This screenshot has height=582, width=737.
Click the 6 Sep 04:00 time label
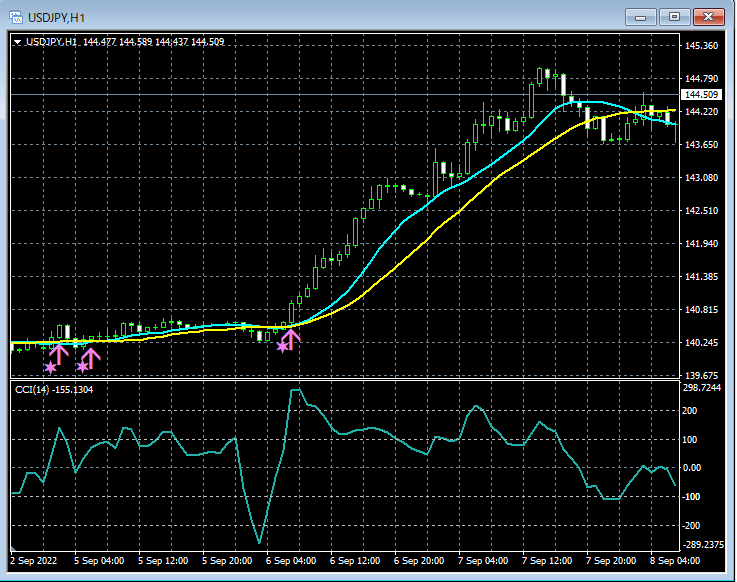pos(291,560)
